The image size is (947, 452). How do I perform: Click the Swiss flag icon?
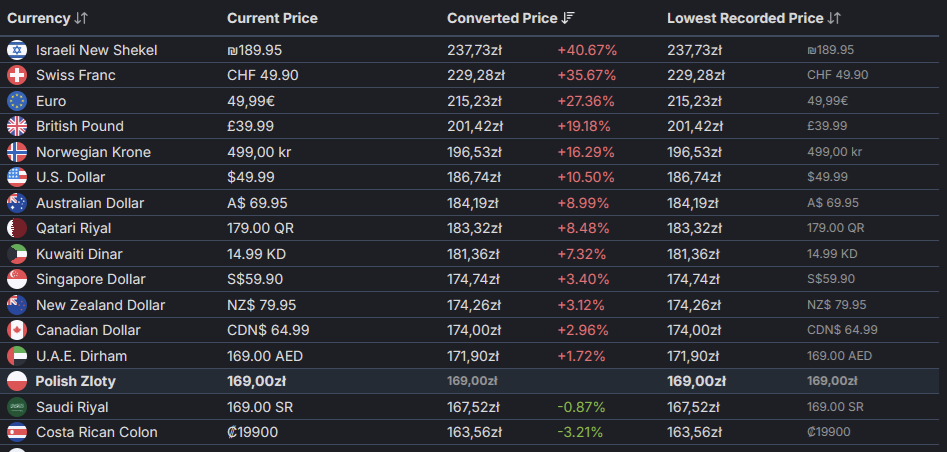coord(17,75)
